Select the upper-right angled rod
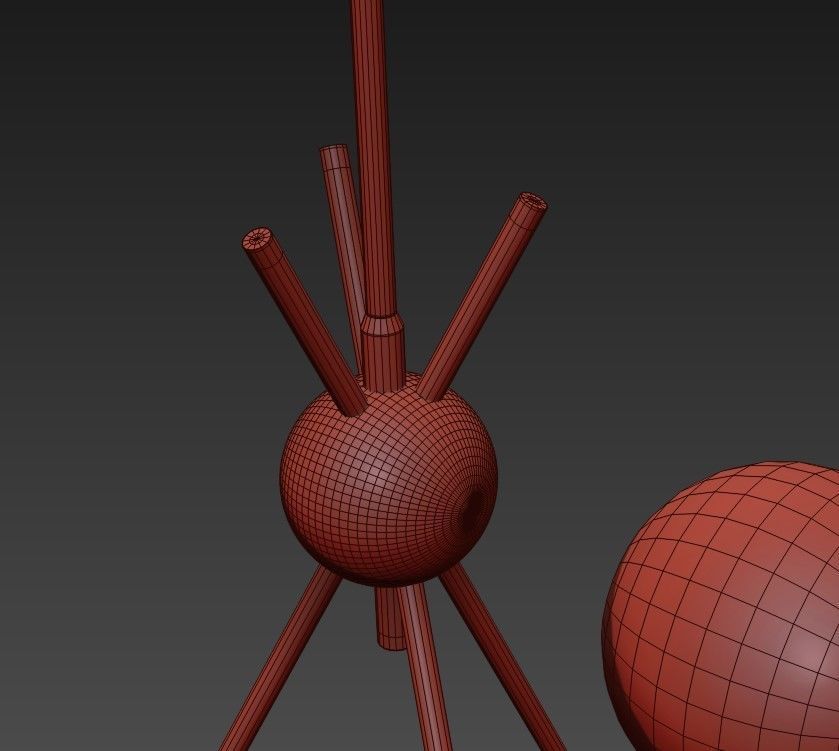 tap(482, 297)
